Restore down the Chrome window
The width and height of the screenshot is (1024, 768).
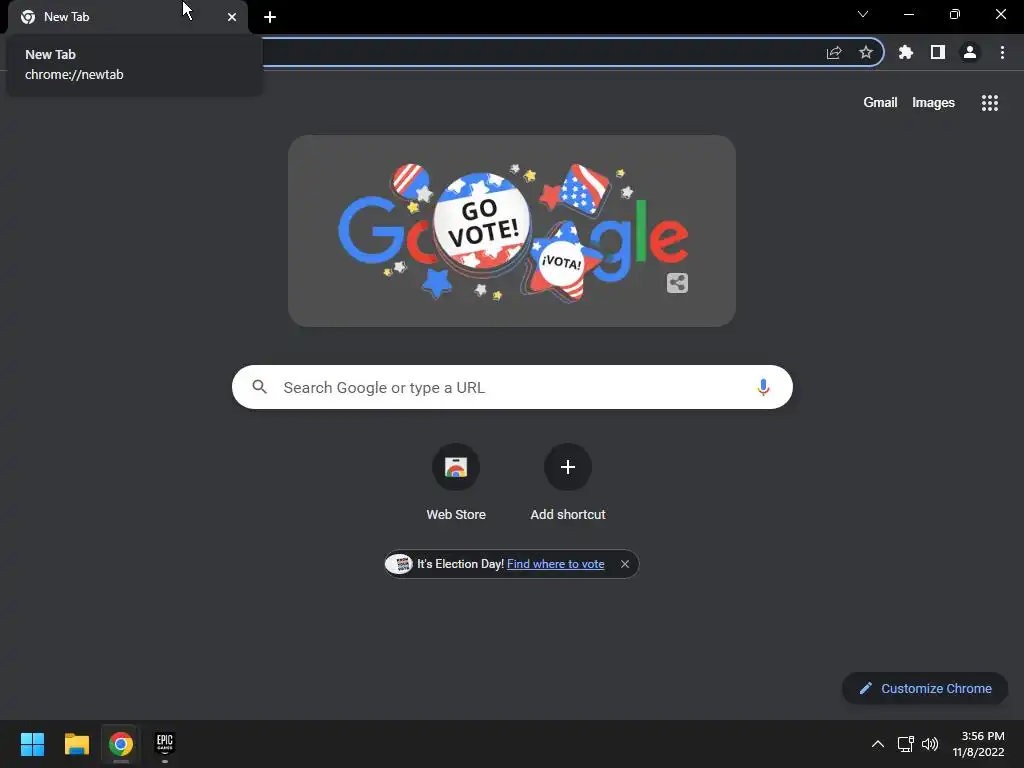(955, 14)
